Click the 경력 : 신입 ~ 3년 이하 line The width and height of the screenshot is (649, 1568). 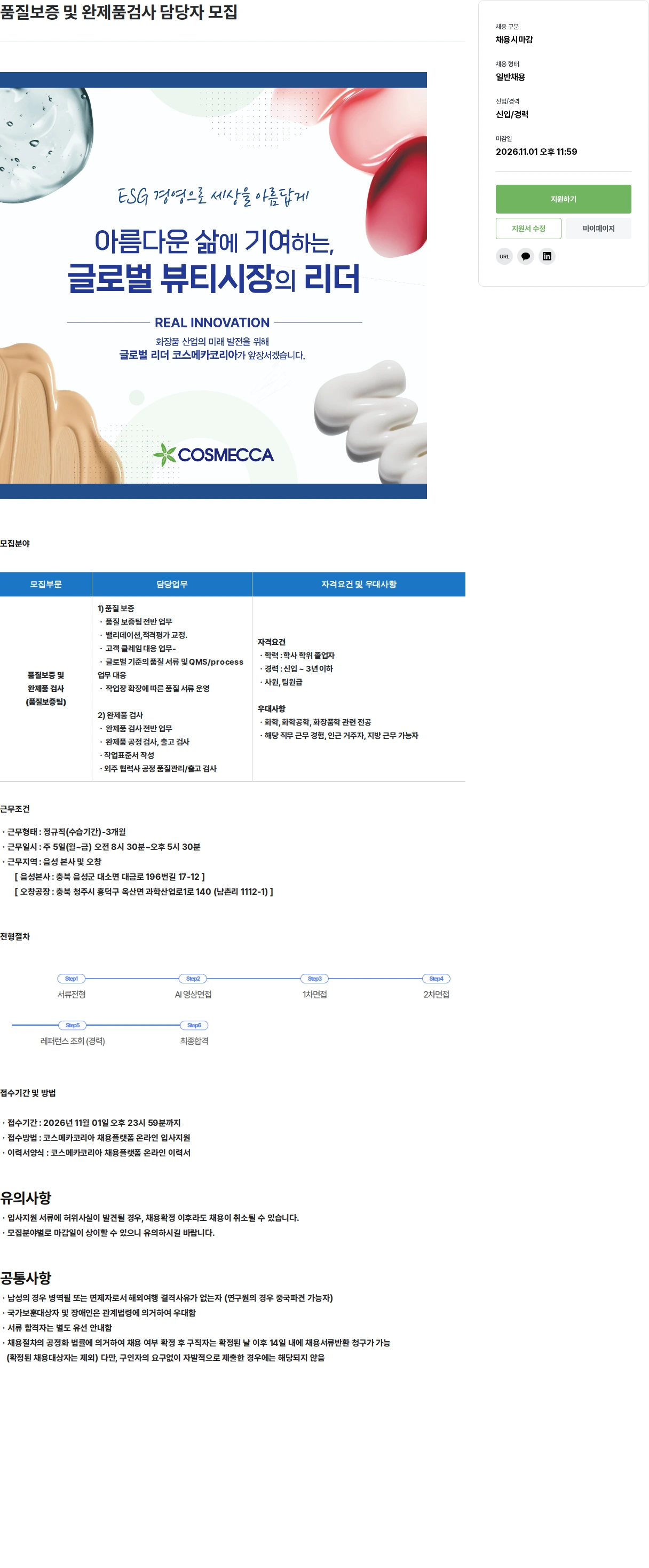pyautogui.click(x=296, y=669)
